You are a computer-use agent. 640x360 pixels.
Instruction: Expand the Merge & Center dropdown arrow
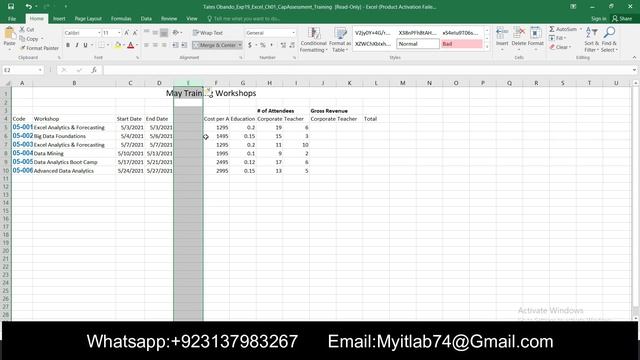(x=240, y=45)
